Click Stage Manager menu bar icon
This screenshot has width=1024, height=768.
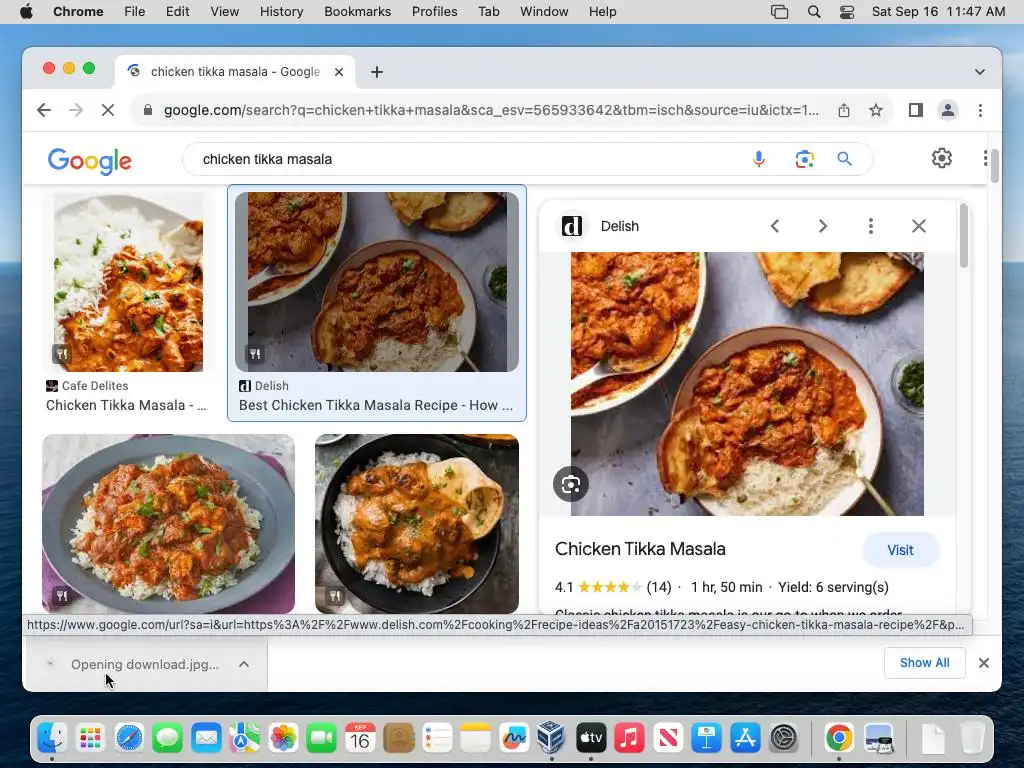[x=779, y=12]
